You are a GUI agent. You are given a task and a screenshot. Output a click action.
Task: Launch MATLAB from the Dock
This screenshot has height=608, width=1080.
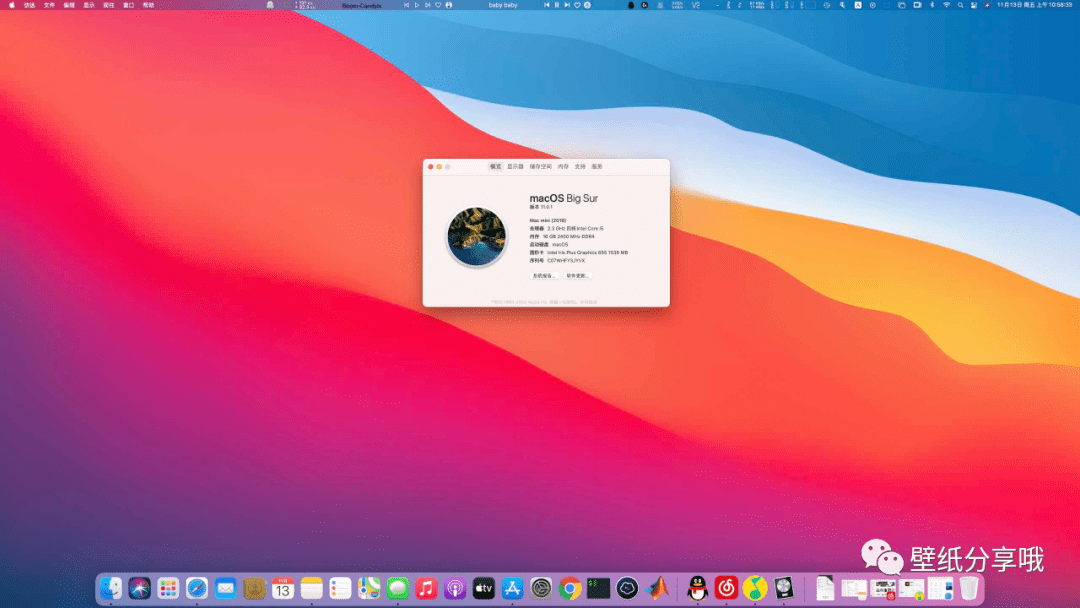658,588
